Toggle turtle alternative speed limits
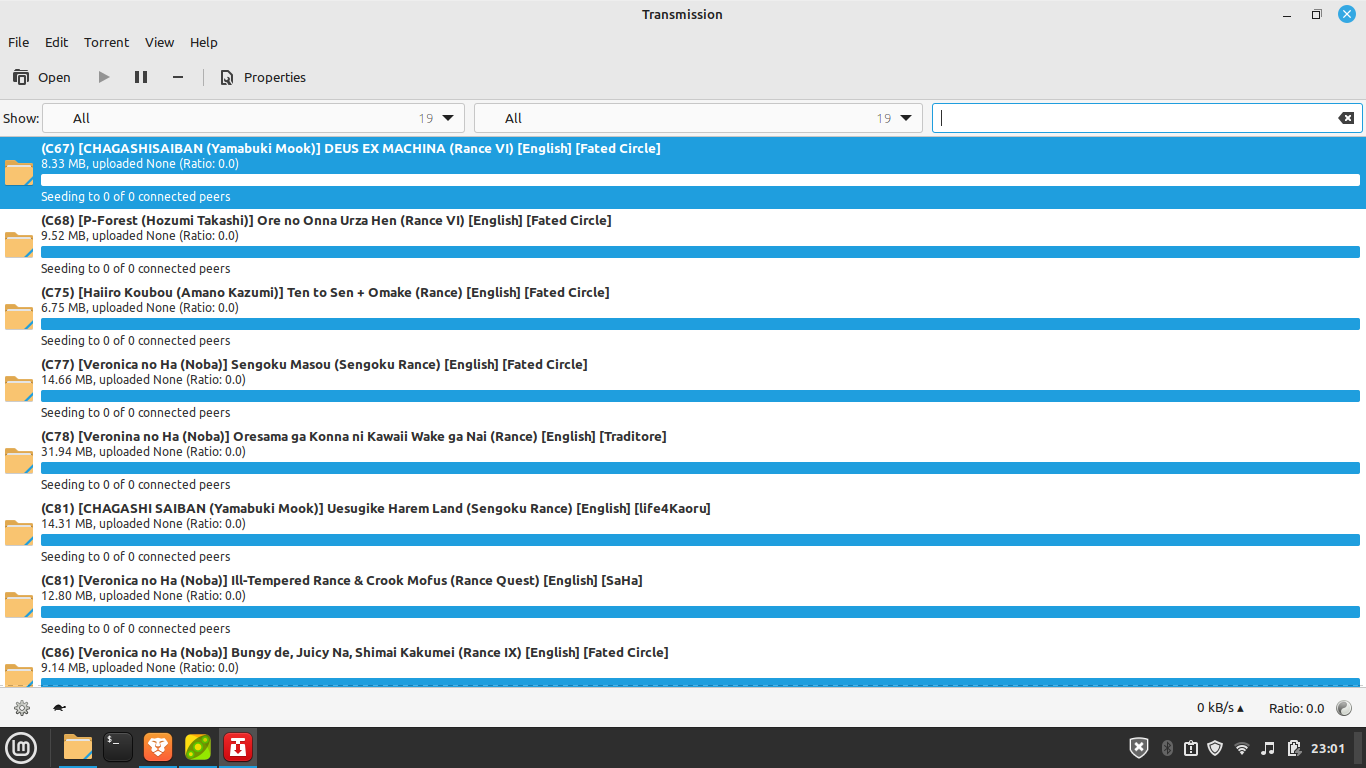The width and height of the screenshot is (1366, 768). tap(59, 708)
